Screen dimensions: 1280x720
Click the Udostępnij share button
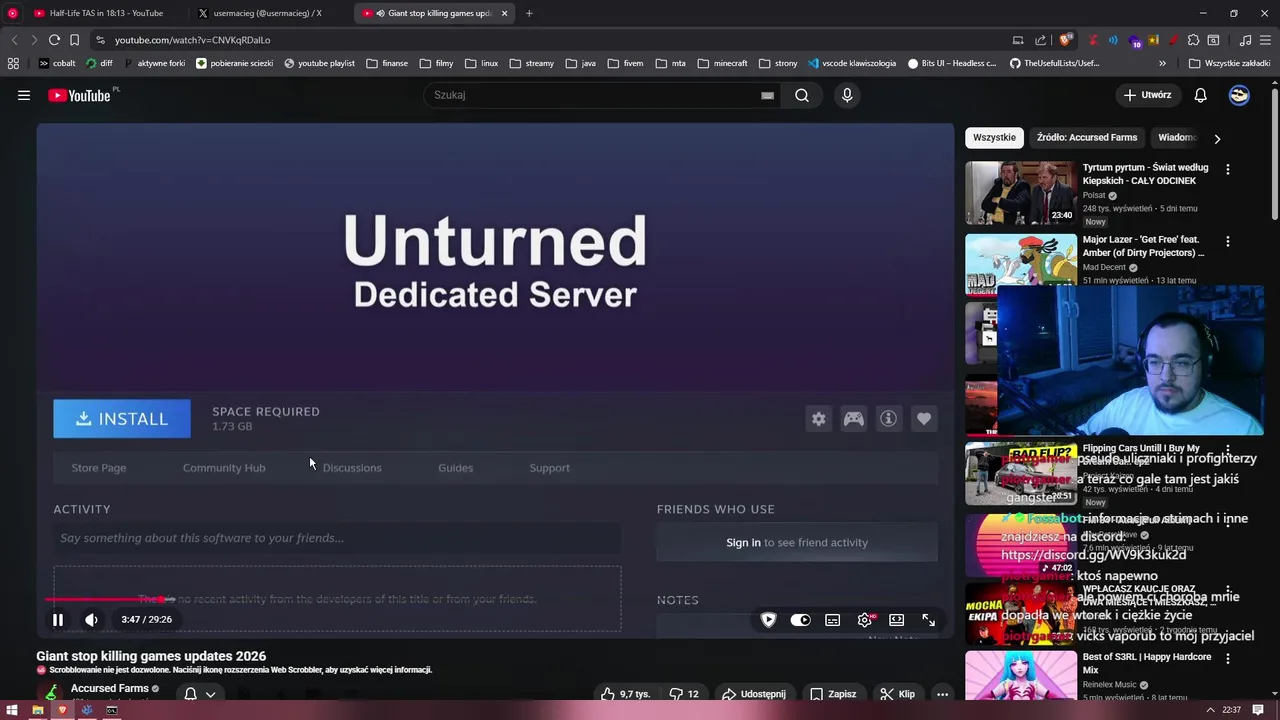pyautogui.click(x=753, y=694)
